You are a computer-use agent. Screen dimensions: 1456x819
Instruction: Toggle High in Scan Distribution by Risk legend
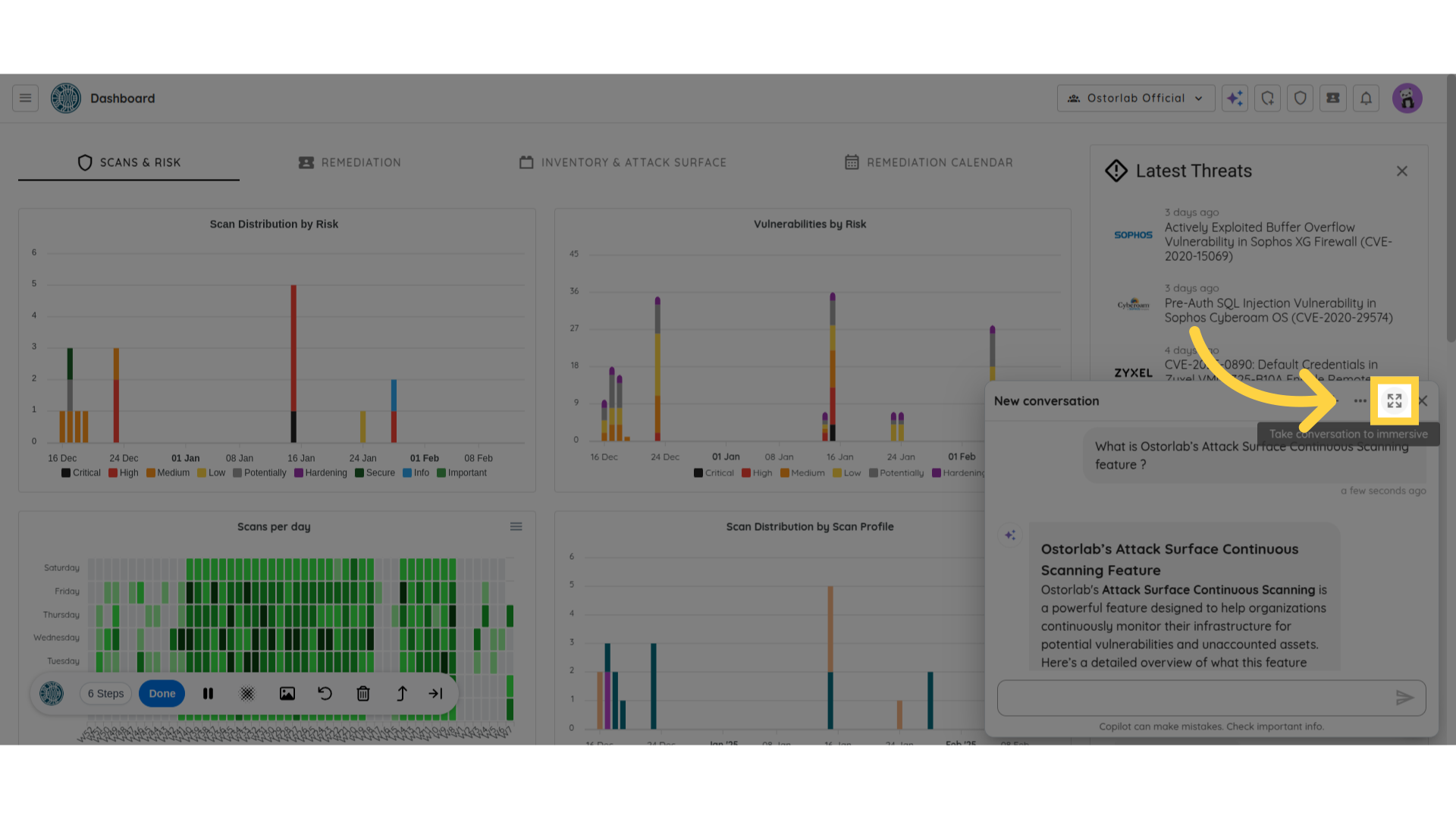pyautogui.click(x=124, y=472)
